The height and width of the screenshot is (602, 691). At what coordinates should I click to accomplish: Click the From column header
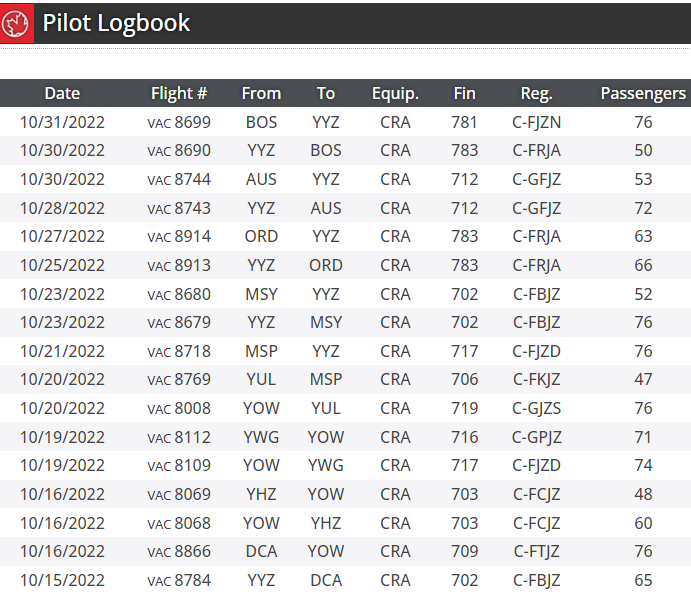coord(261,94)
